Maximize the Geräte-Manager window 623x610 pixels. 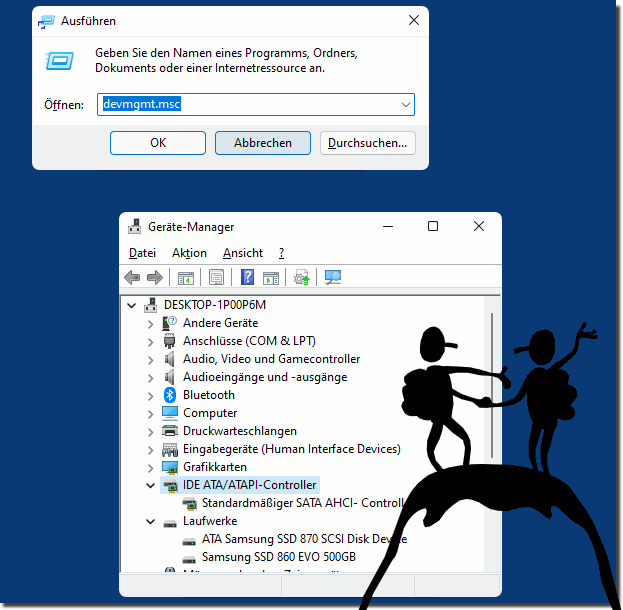tap(433, 226)
